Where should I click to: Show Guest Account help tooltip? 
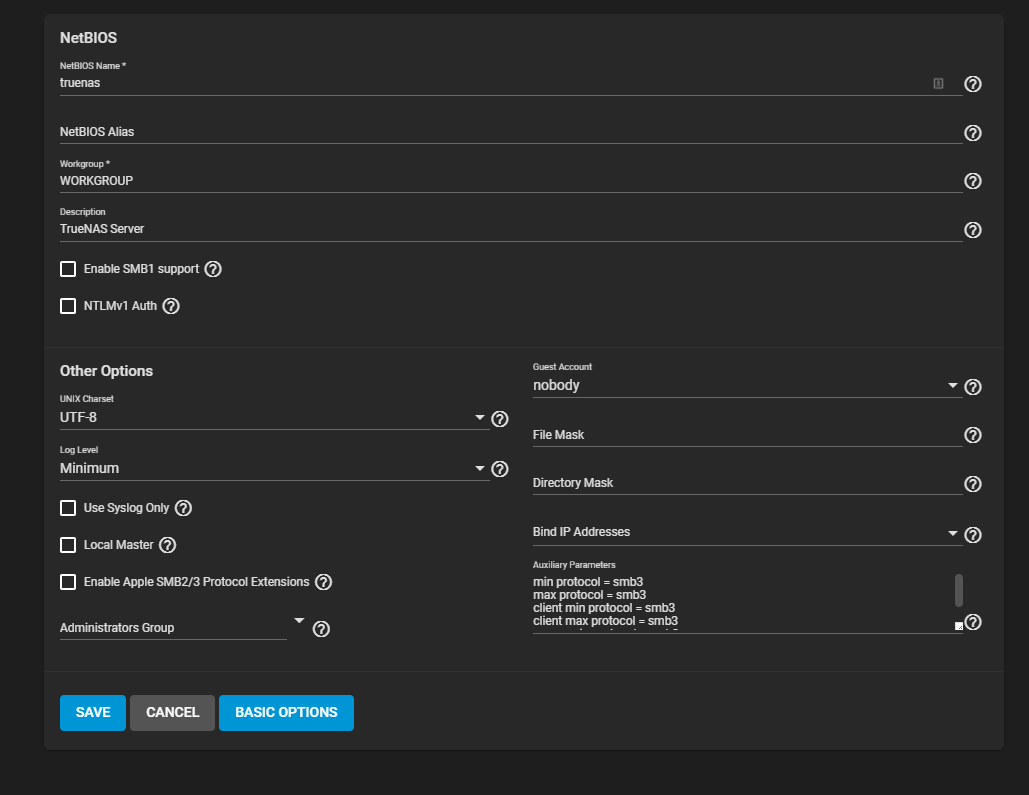point(973,387)
